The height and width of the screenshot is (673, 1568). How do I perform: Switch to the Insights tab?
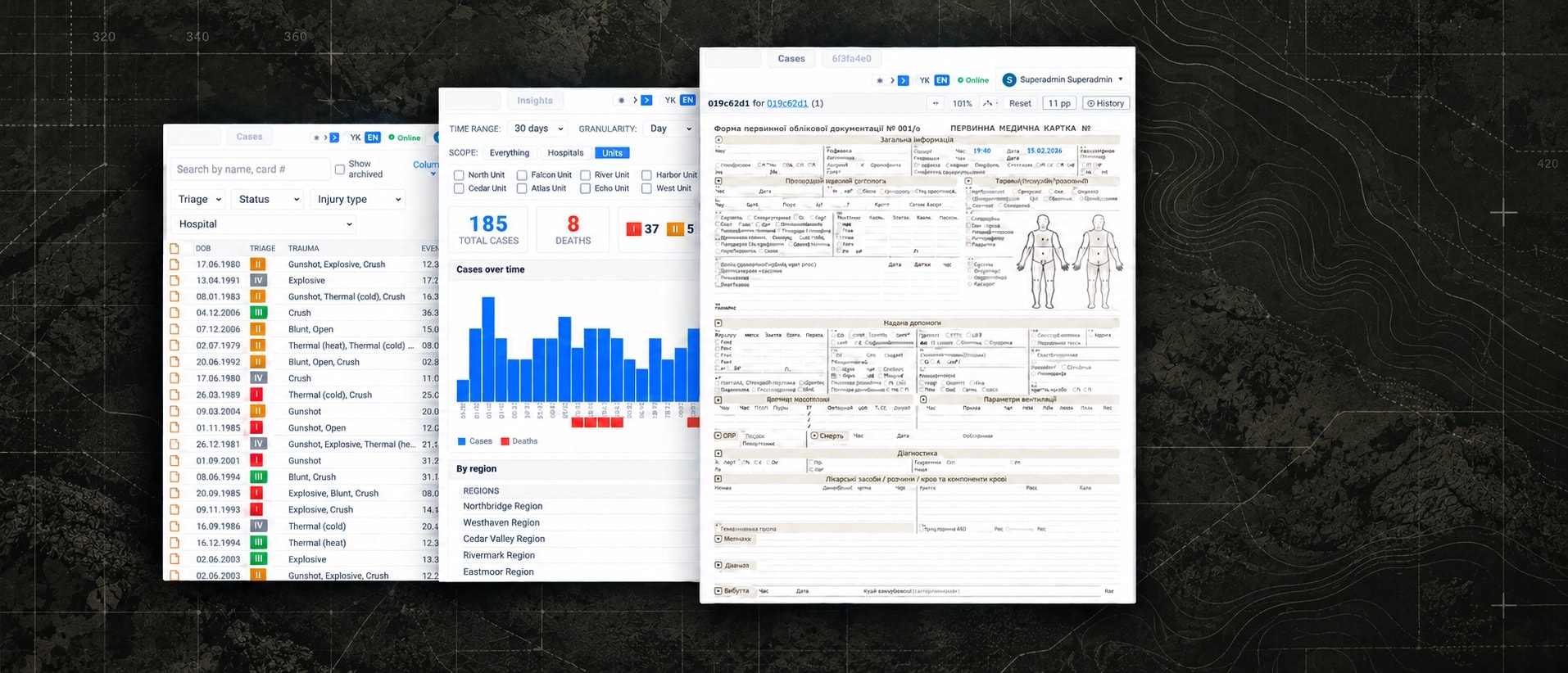tap(535, 101)
